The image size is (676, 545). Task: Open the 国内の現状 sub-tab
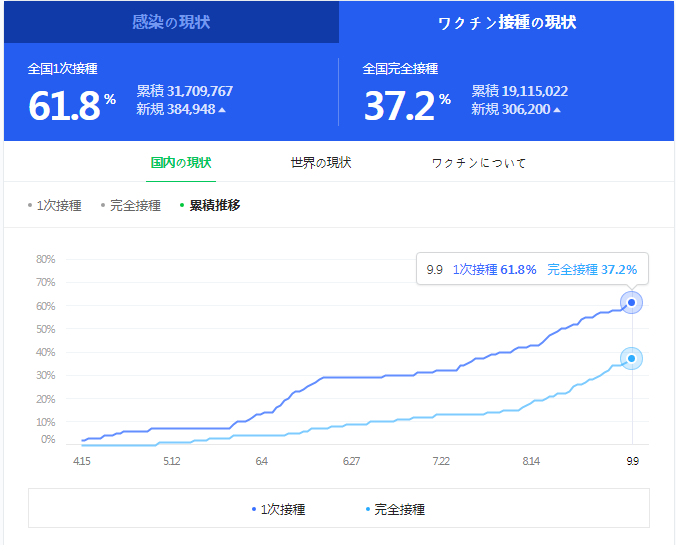[181, 163]
